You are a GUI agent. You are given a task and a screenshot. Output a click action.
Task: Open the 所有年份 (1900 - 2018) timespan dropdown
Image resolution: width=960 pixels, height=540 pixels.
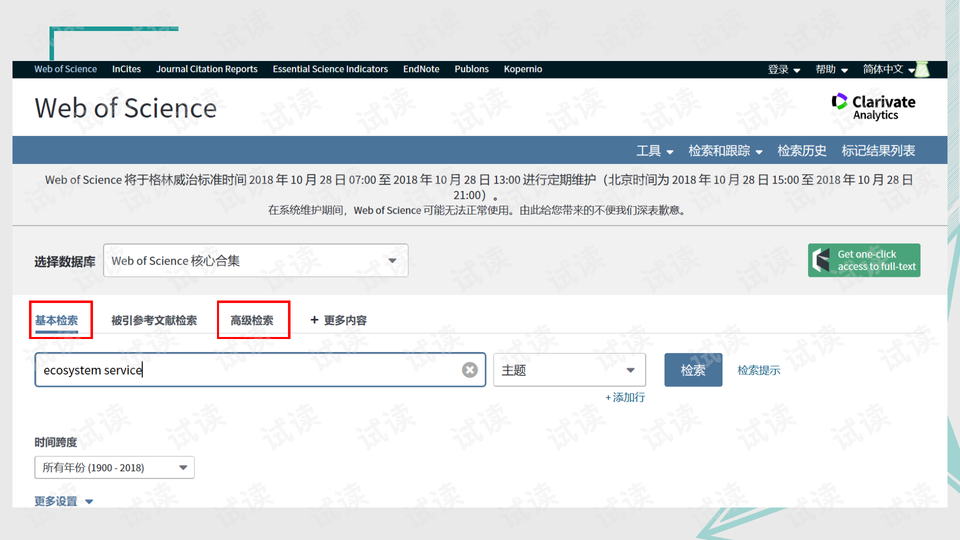click(114, 468)
